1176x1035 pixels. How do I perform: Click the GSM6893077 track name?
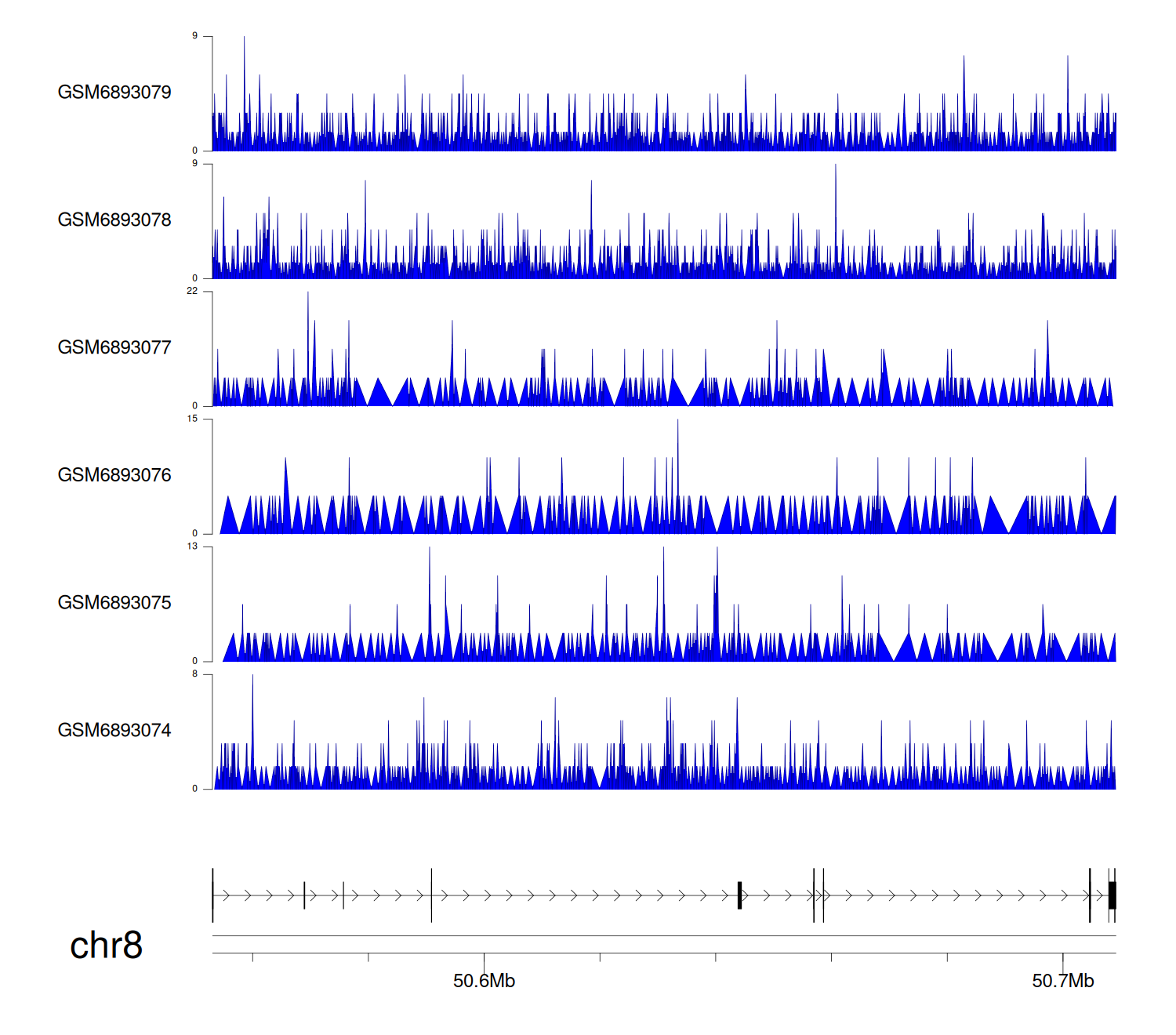(x=114, y=347)
